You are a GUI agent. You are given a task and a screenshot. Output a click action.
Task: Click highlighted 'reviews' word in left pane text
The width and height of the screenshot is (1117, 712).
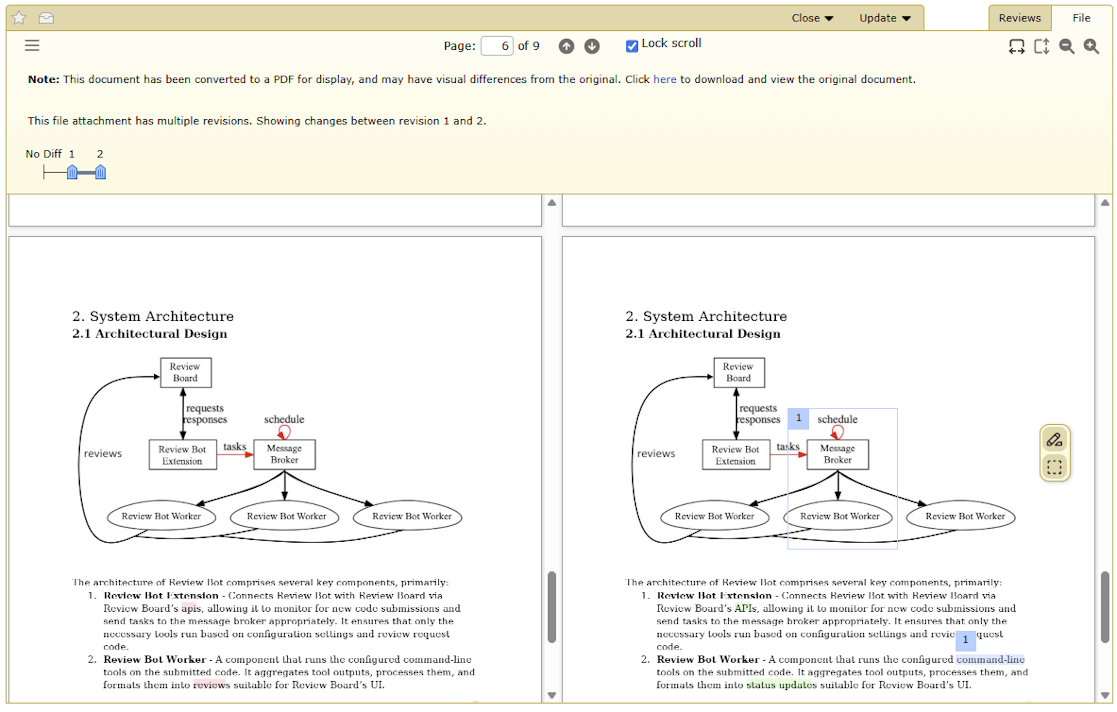click(212, 685)
